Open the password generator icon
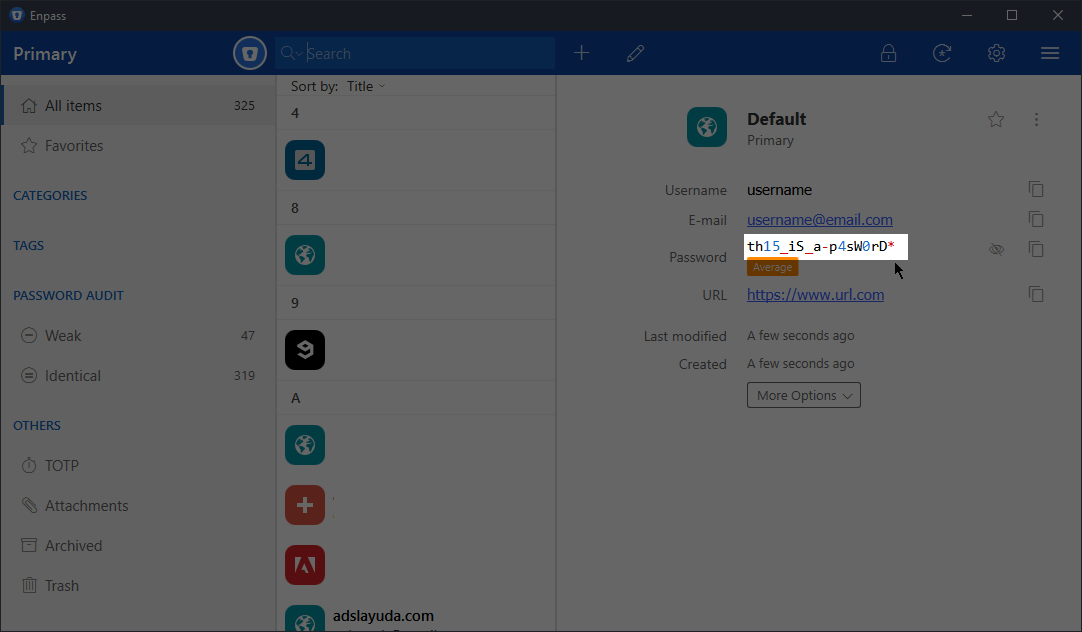1082x632 pixels. coord(942,53)
